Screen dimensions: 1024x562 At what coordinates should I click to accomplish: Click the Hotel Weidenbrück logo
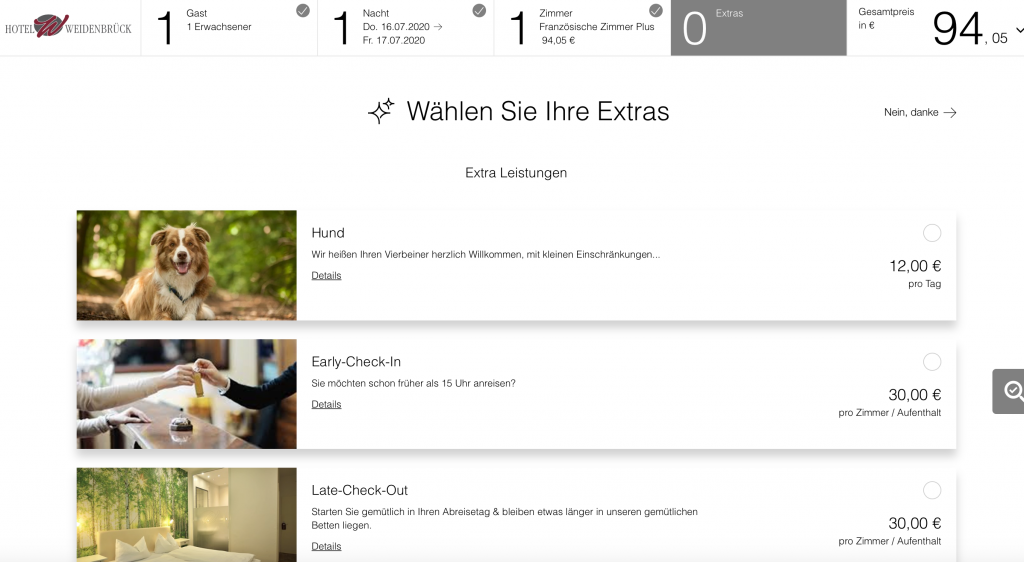[x=68, y=27]
